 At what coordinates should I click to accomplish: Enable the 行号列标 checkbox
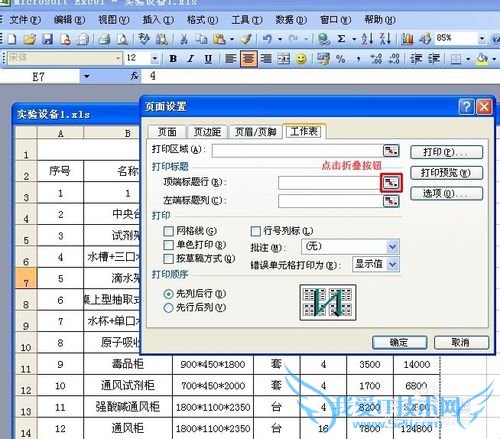(255, 231)
